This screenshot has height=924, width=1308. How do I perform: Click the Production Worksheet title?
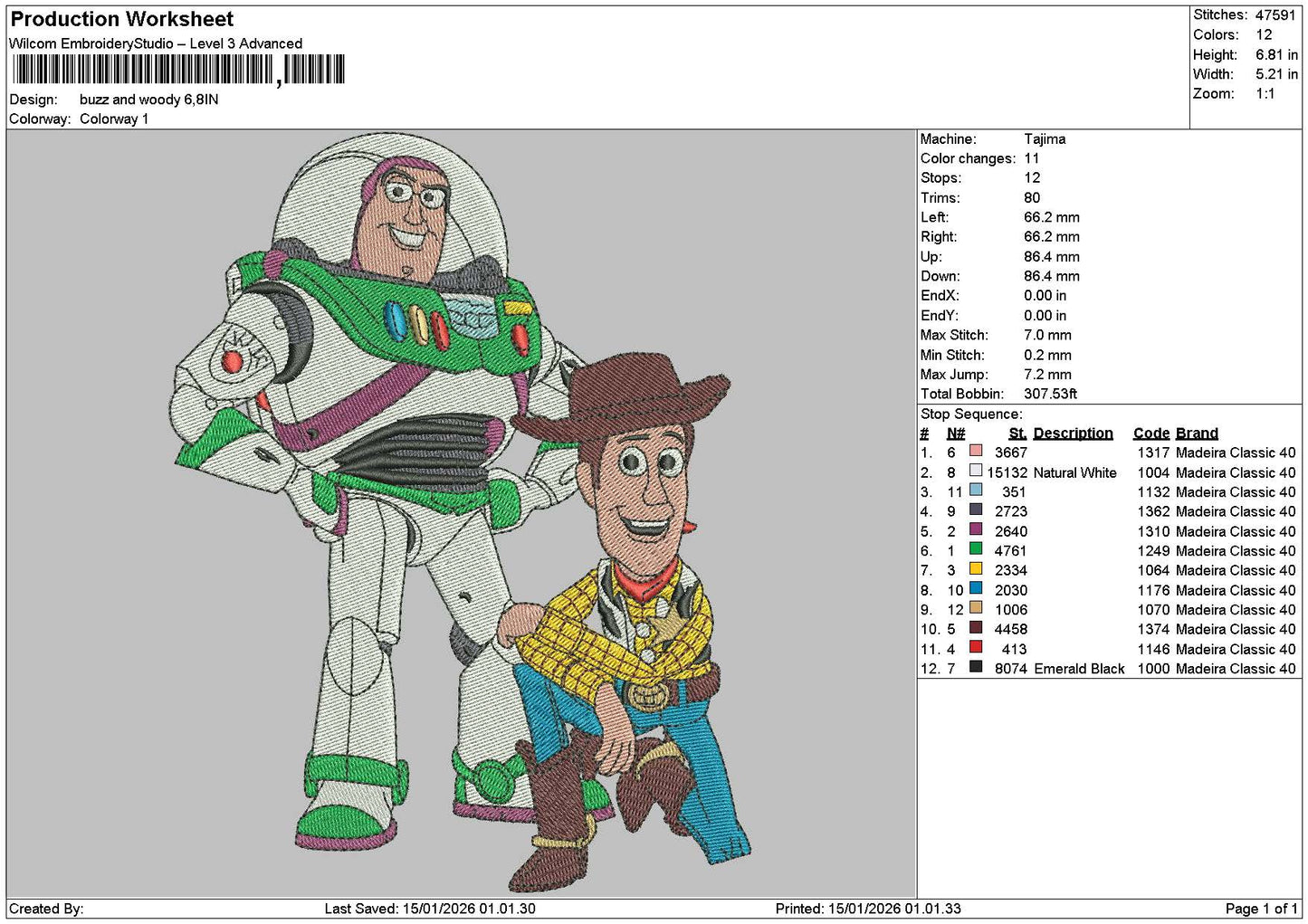[121, 19]
